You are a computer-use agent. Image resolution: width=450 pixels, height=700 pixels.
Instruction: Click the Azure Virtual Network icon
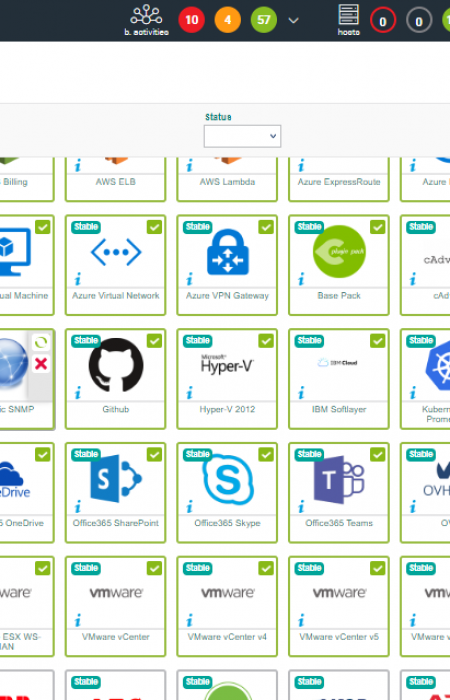coord(116,252)
